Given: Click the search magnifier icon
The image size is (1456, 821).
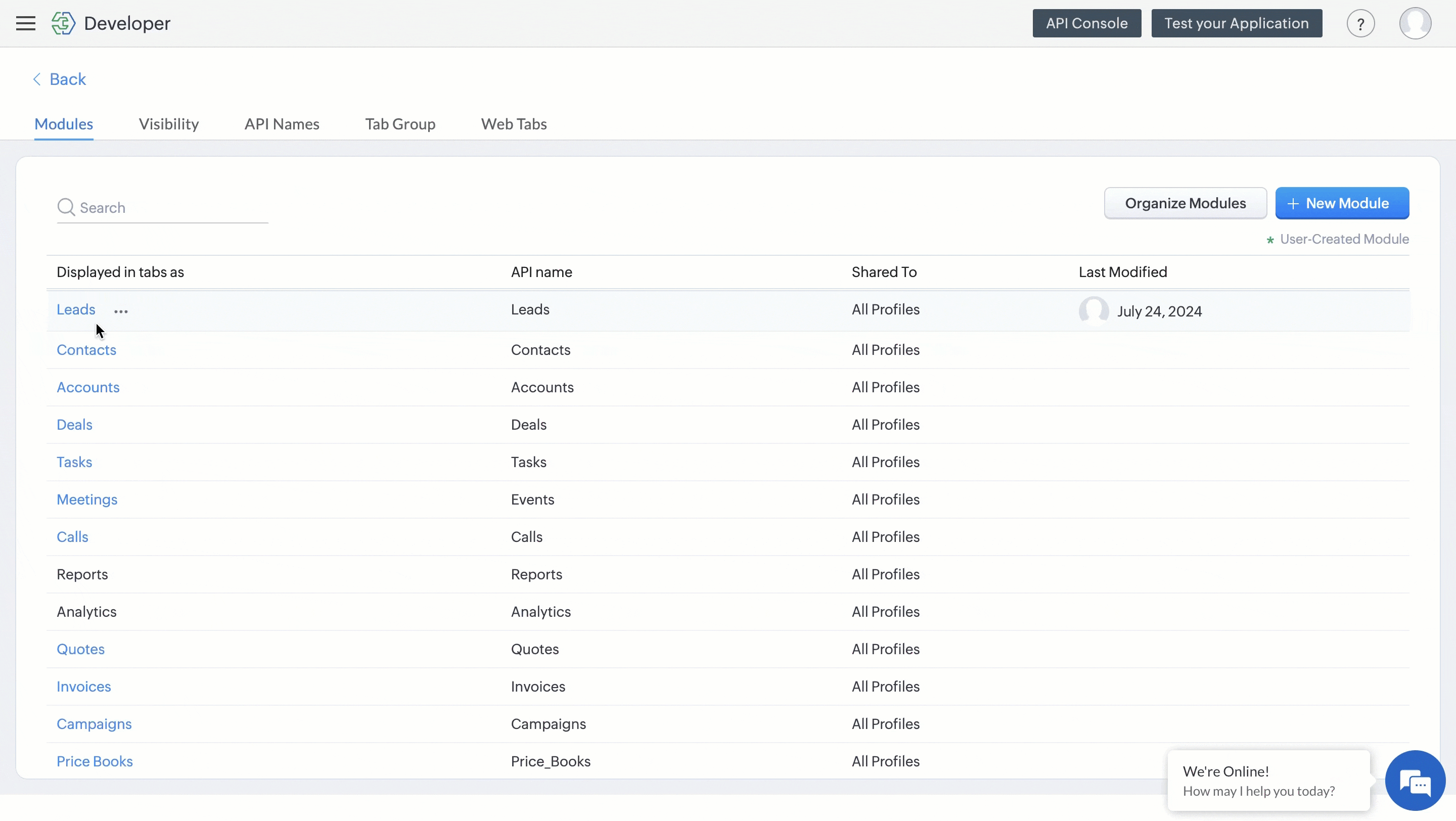Looking at the screenshot, I should [66, 207].
